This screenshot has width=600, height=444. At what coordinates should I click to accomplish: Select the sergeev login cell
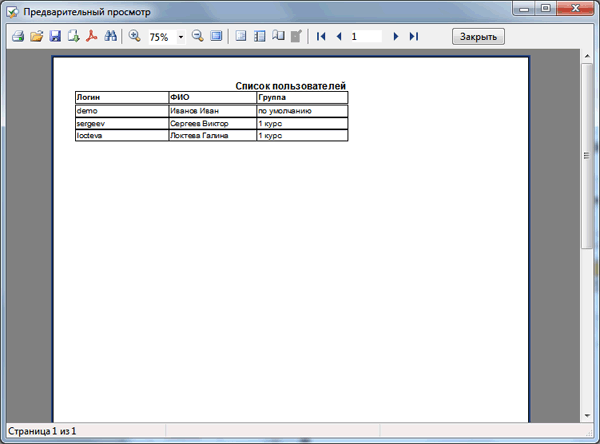122,124
